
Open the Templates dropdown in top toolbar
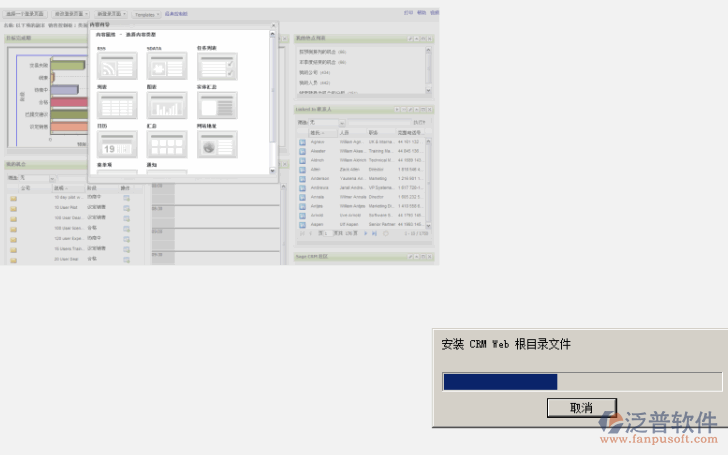coord(147,15)
